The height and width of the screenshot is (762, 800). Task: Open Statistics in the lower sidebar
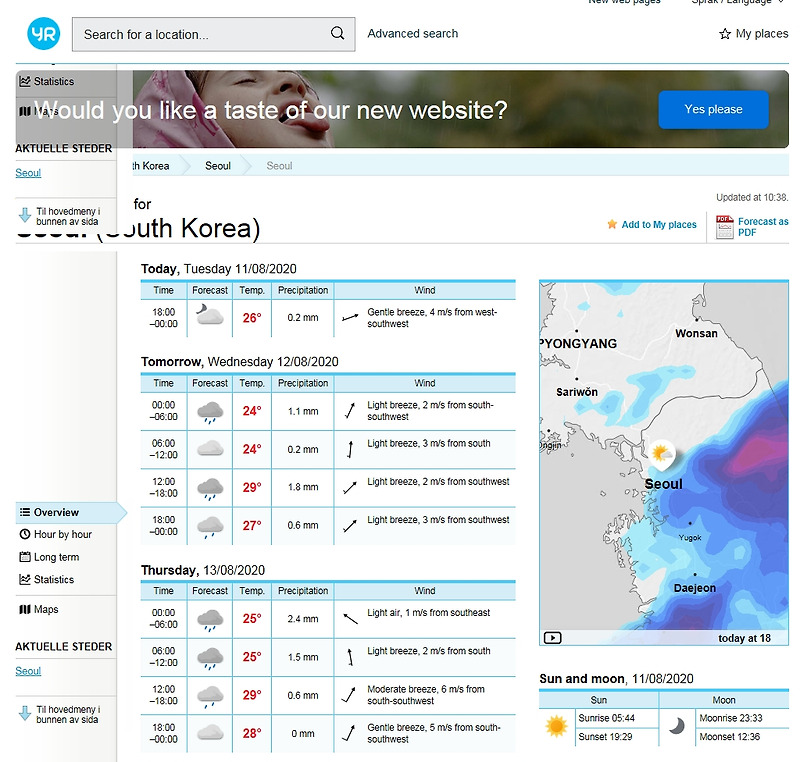(46, 579)
